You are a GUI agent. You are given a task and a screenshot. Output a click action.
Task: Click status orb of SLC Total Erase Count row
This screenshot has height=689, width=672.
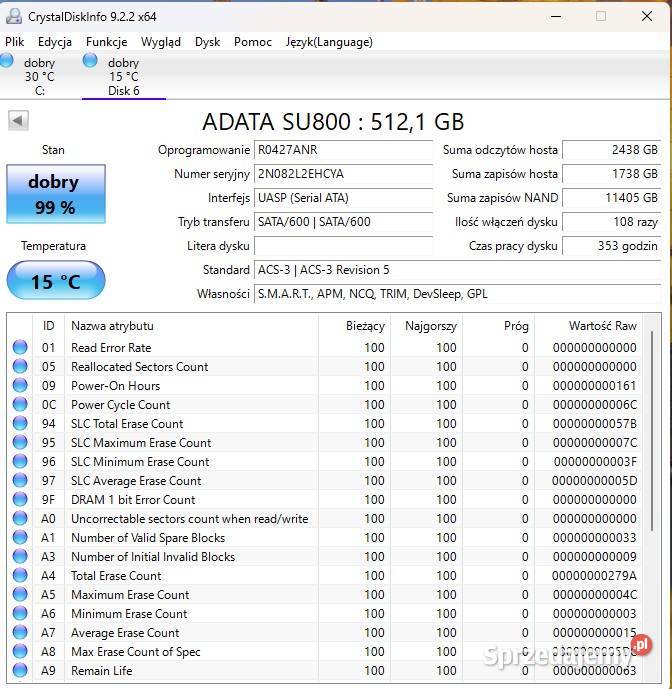[20, 423]
